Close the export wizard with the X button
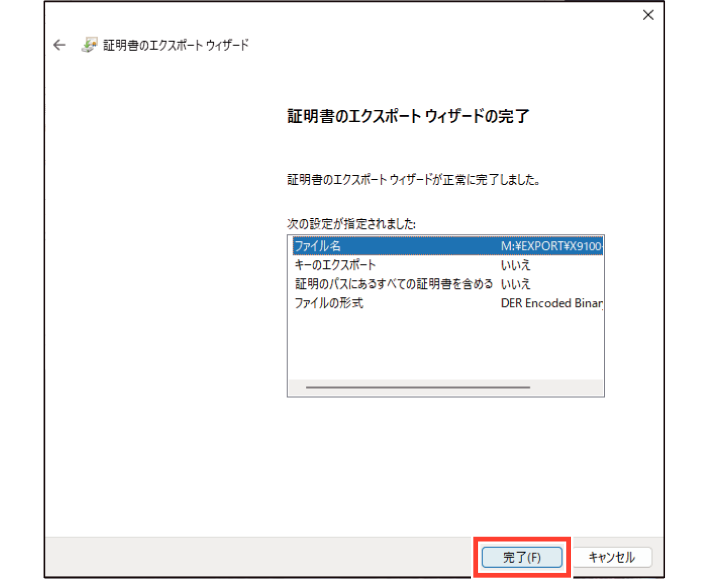Screen dimensions: 708x580 click(x=648, y=15)
